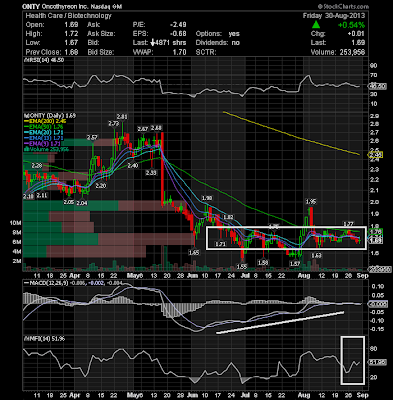Click the Open value 1.69
The width and height of the screenshot is (393, 400).
pyautogui.click(x=71, y=25)
